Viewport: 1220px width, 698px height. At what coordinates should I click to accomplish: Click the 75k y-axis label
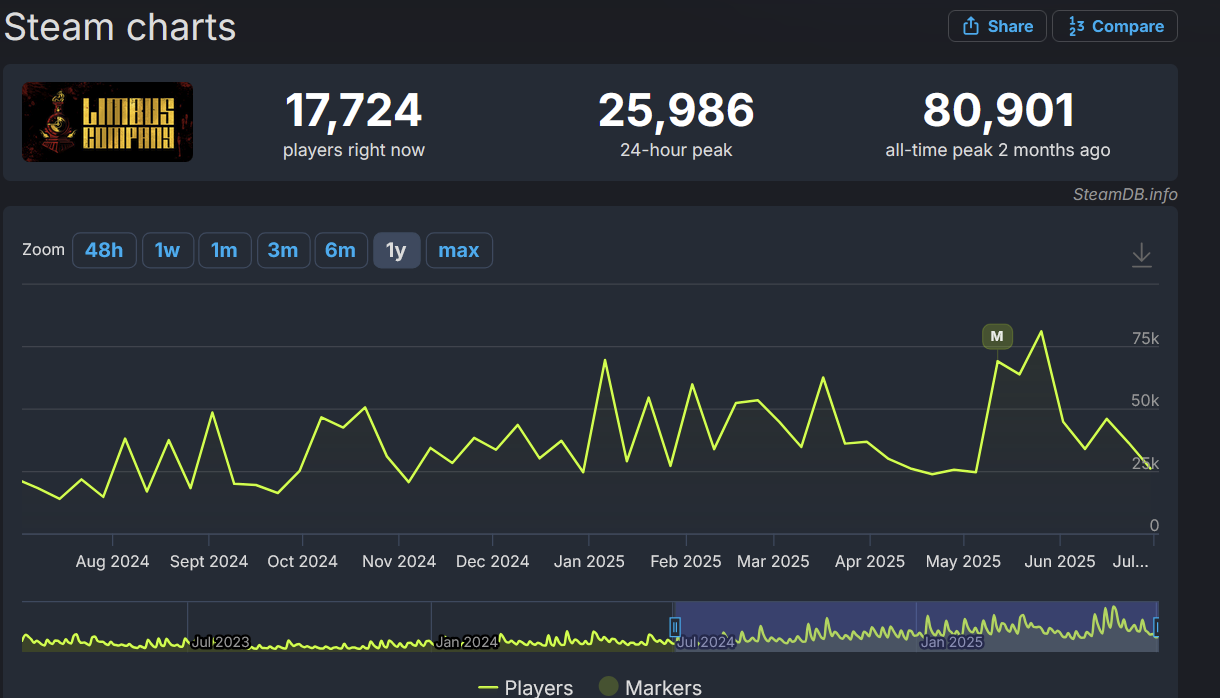pyautogui.click(x=1145, y=339)
